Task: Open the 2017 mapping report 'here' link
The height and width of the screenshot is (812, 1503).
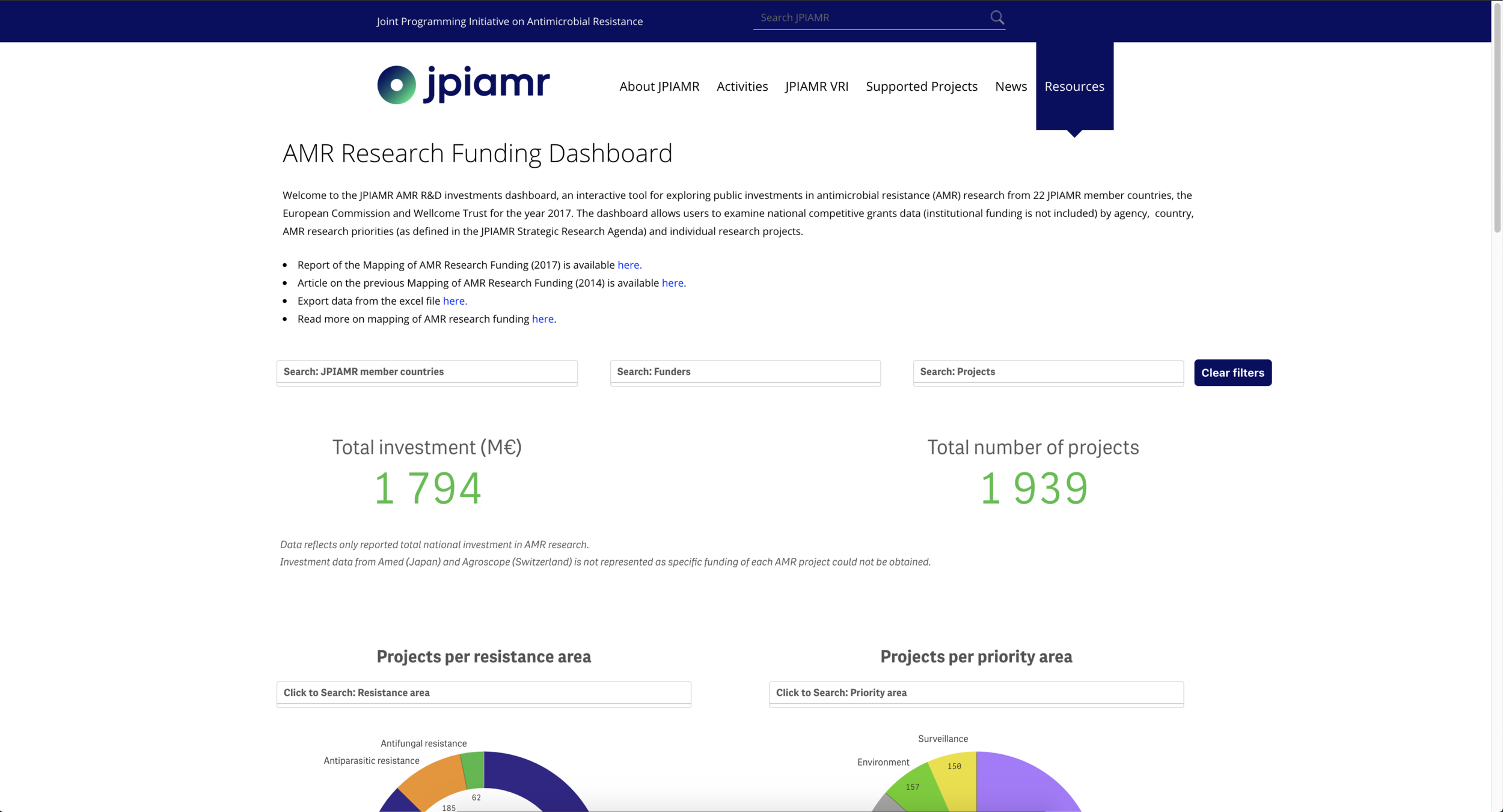Action: (628, 264)
